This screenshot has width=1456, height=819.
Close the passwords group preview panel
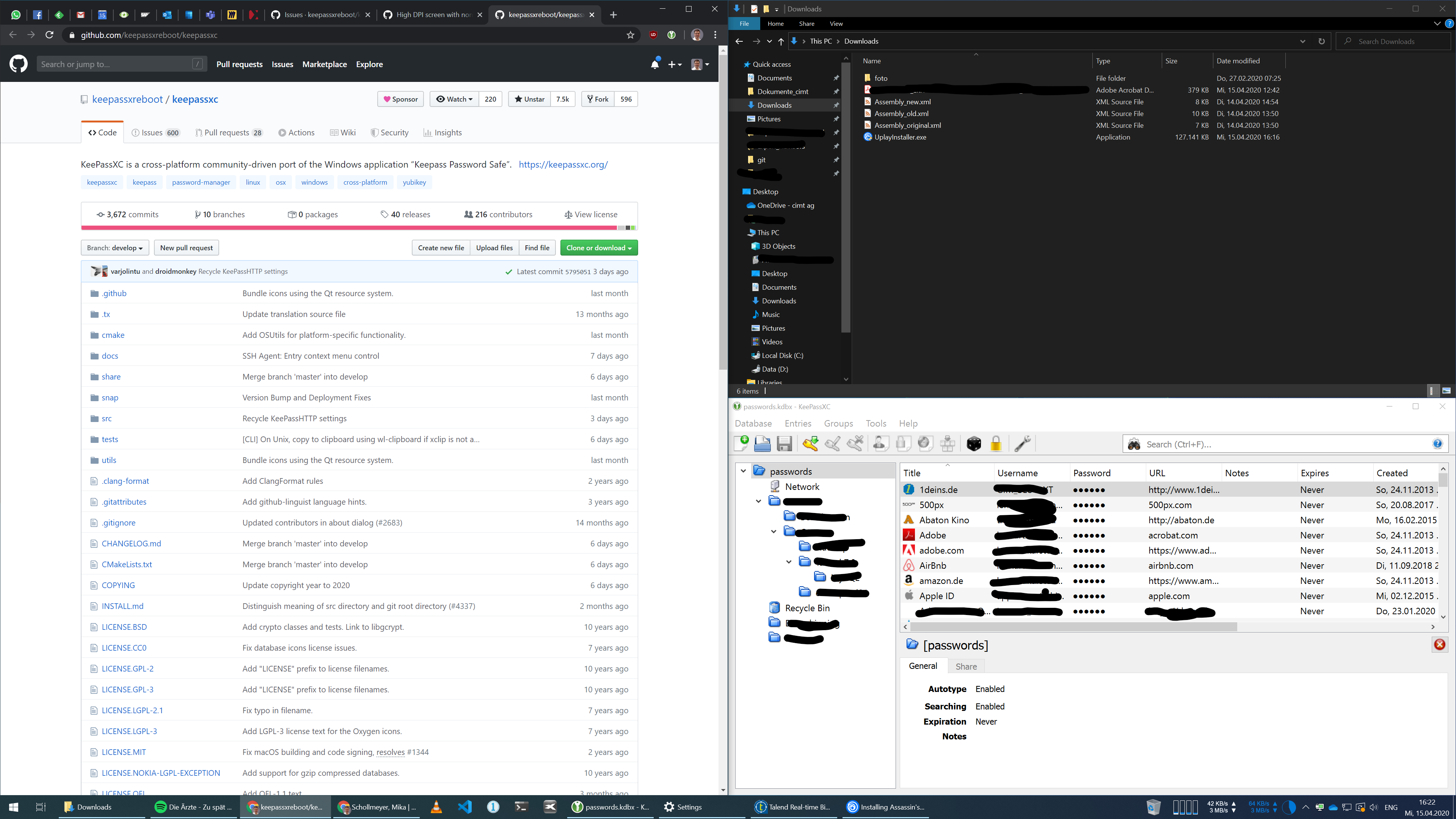pyautogui.click(x=1440, y=644)
